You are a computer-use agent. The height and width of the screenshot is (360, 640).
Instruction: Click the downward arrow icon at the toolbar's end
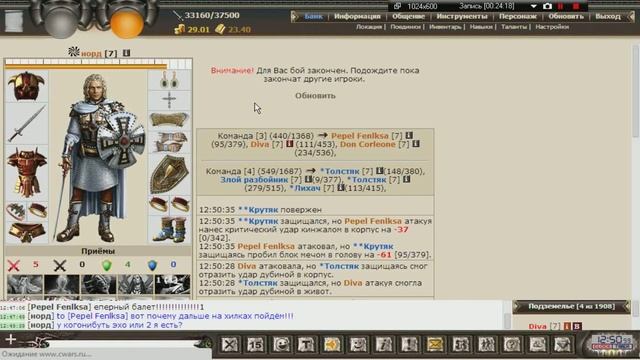[563, 344]
